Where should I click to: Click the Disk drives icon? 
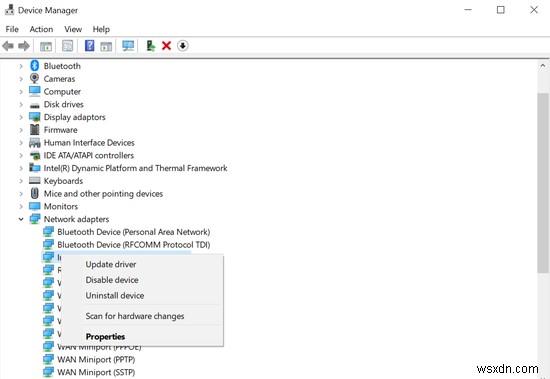tap(35, 105)
